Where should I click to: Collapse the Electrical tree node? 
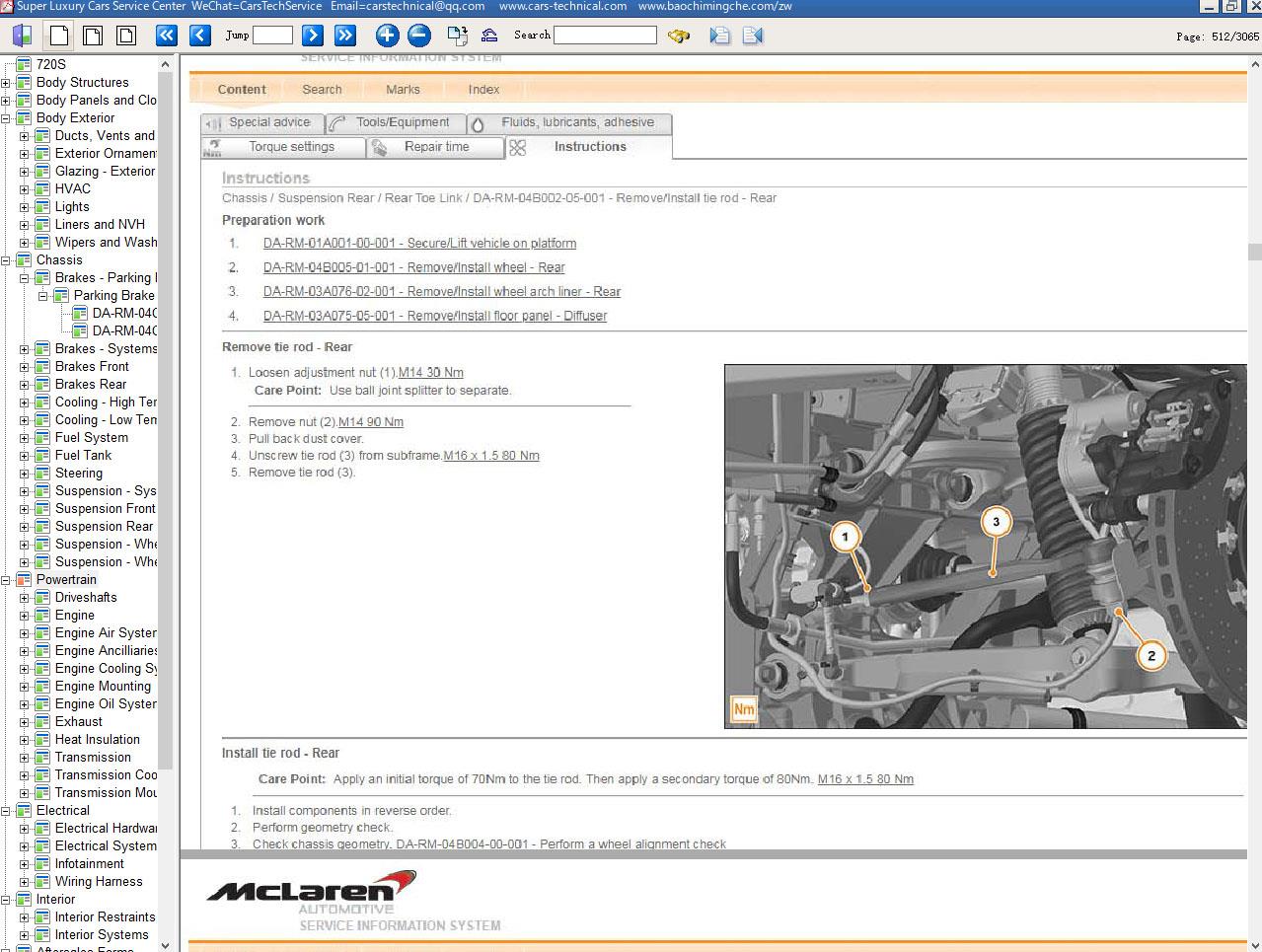tap(6, 810)
